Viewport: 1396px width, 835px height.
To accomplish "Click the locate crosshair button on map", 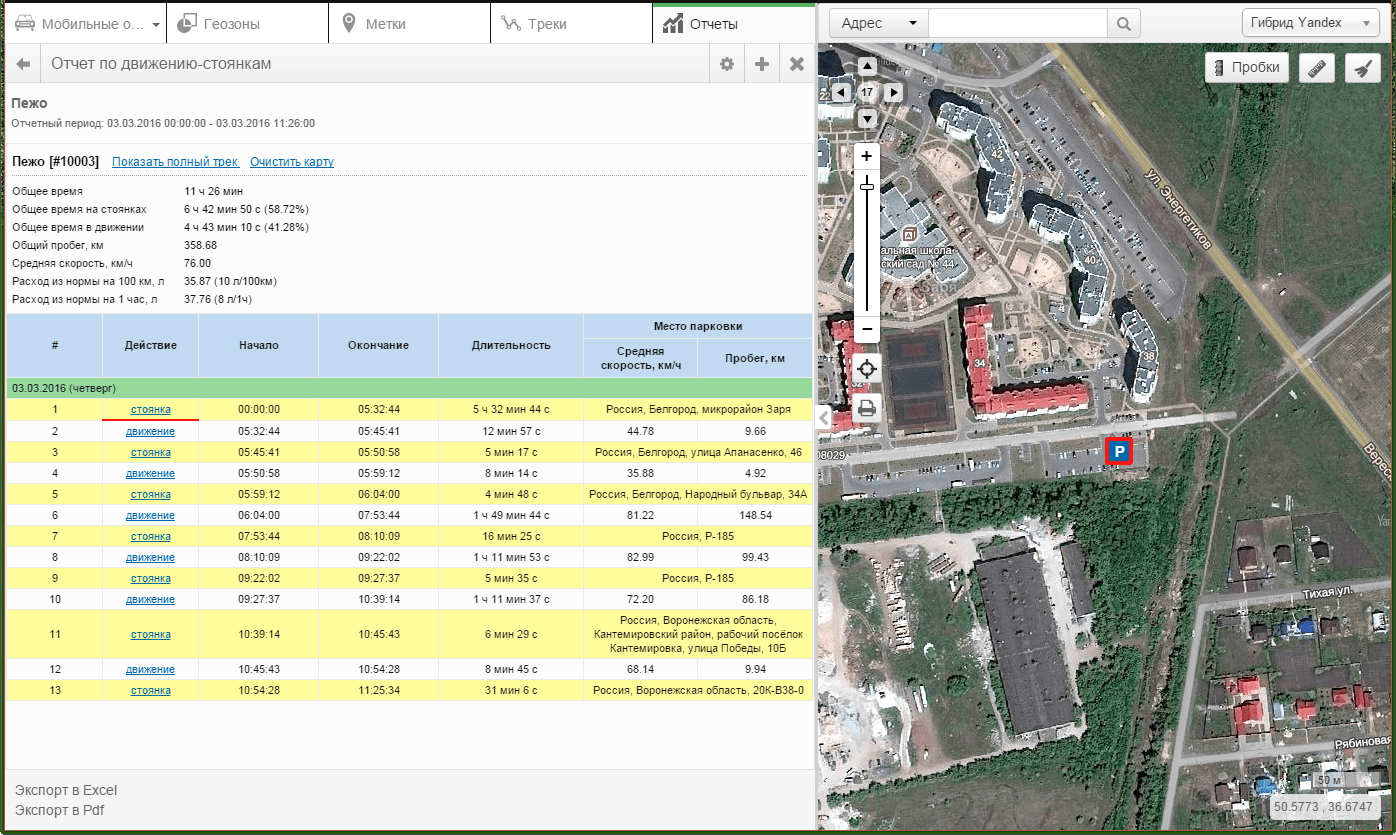I will [867, 368].
